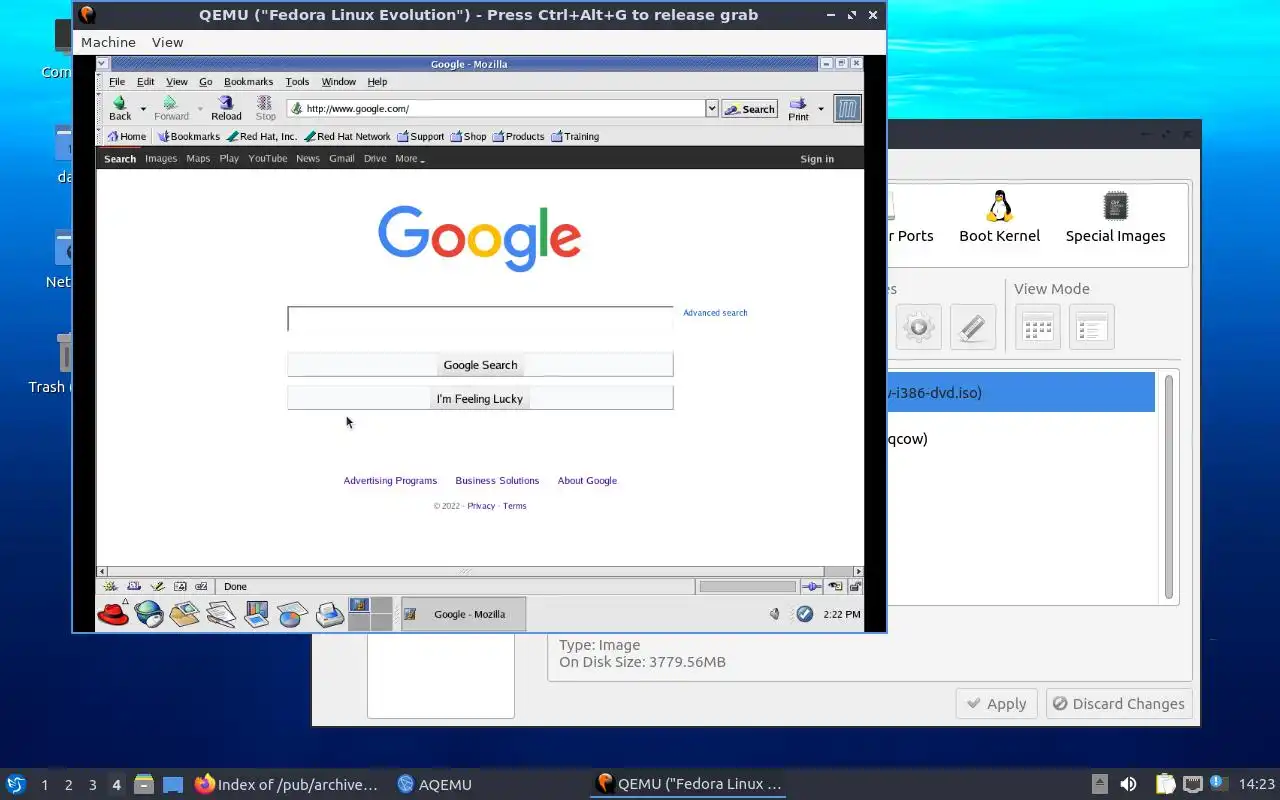Click the Mozilla throbber logo icon
The height and width of the screenshot is (800, 1280).
[847, 108]
